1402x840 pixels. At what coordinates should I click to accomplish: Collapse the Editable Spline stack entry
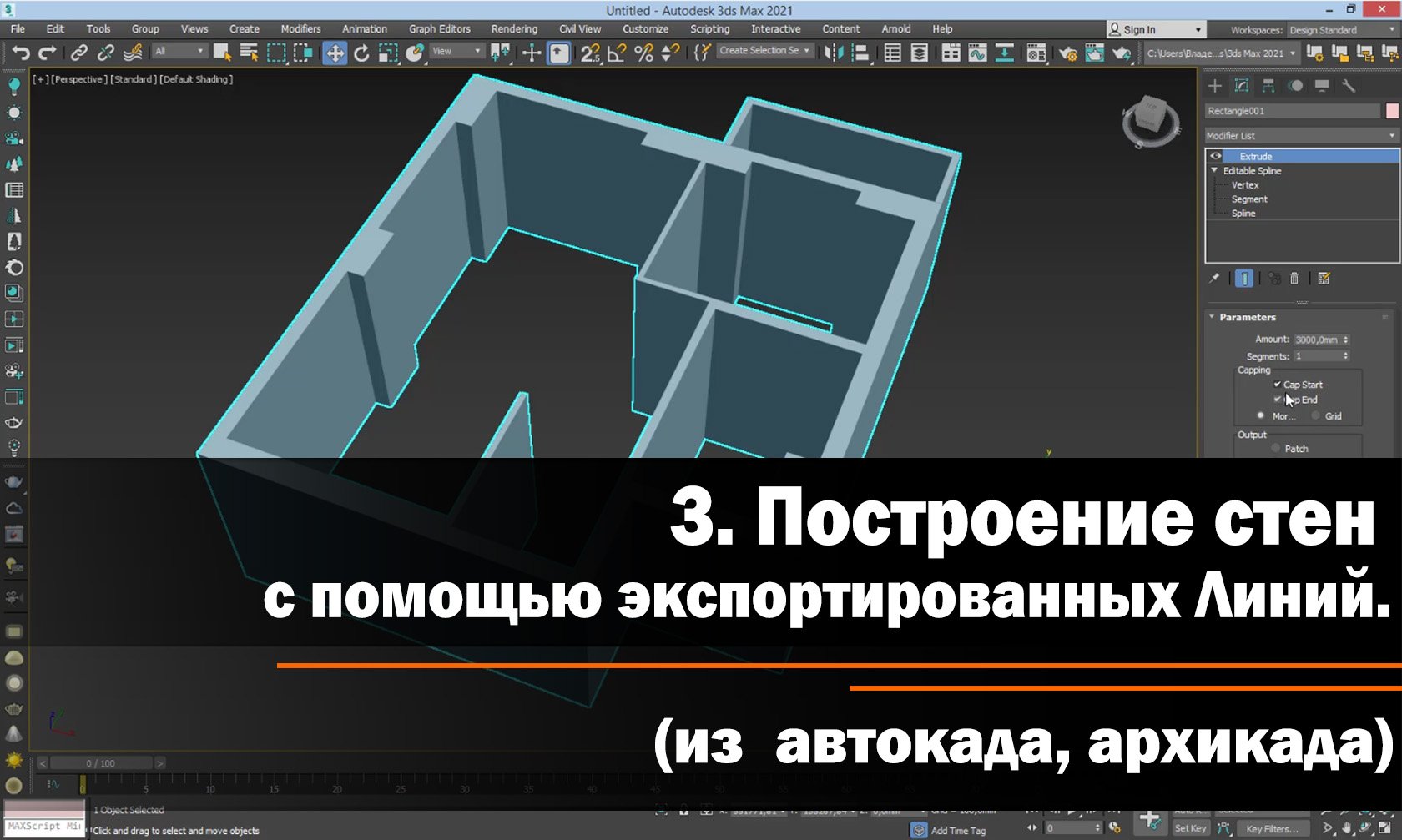pyautogui.click(x=1215, y=170)
